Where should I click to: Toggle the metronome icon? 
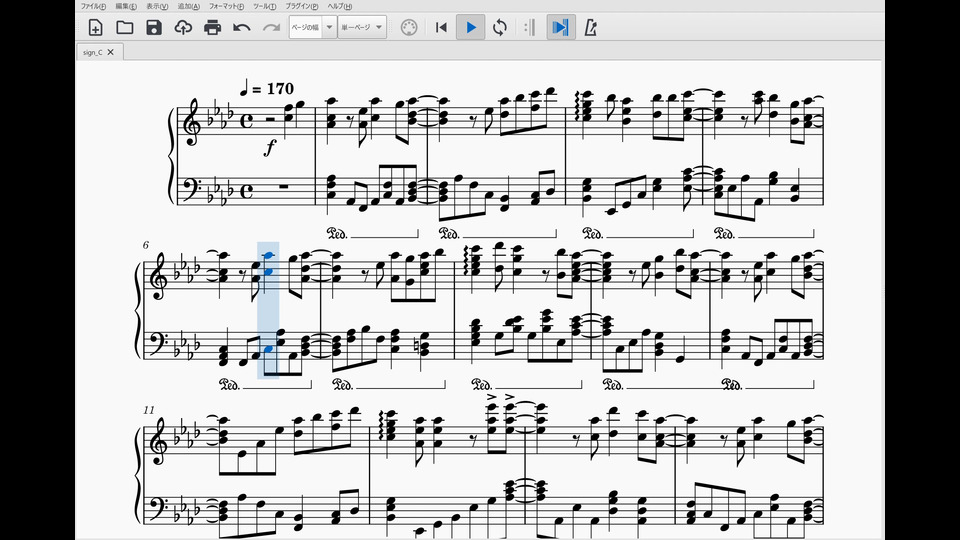tap(590, 28)
